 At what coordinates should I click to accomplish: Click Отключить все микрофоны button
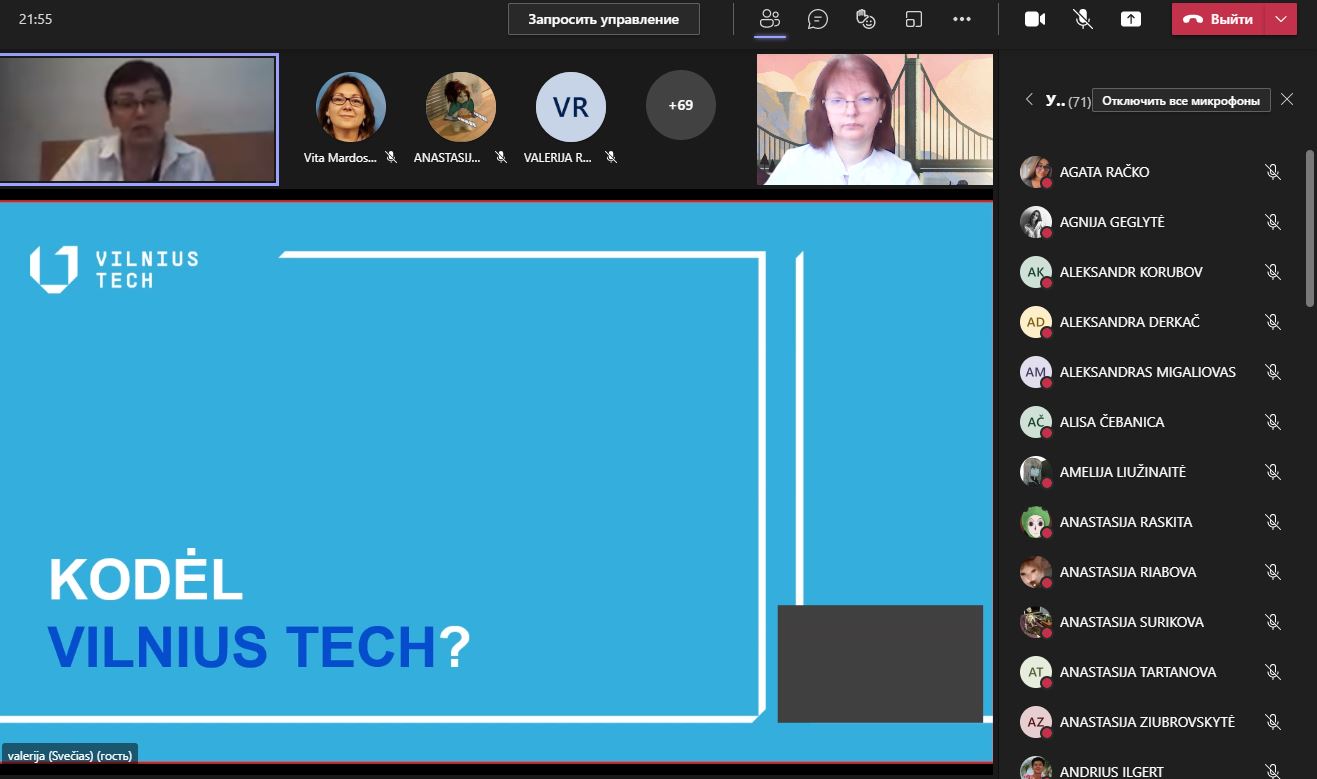coord(1182,100)
